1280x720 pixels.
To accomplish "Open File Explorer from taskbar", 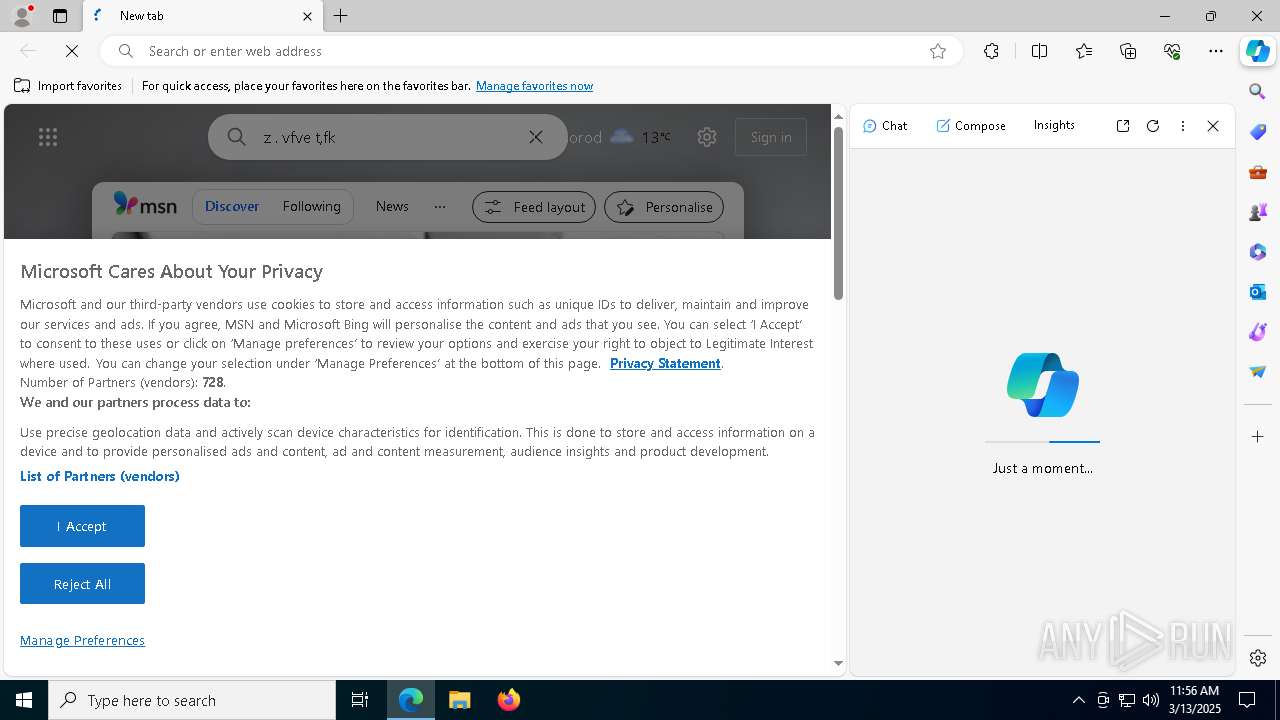I will pyautogui.click(x=459, y=700).
